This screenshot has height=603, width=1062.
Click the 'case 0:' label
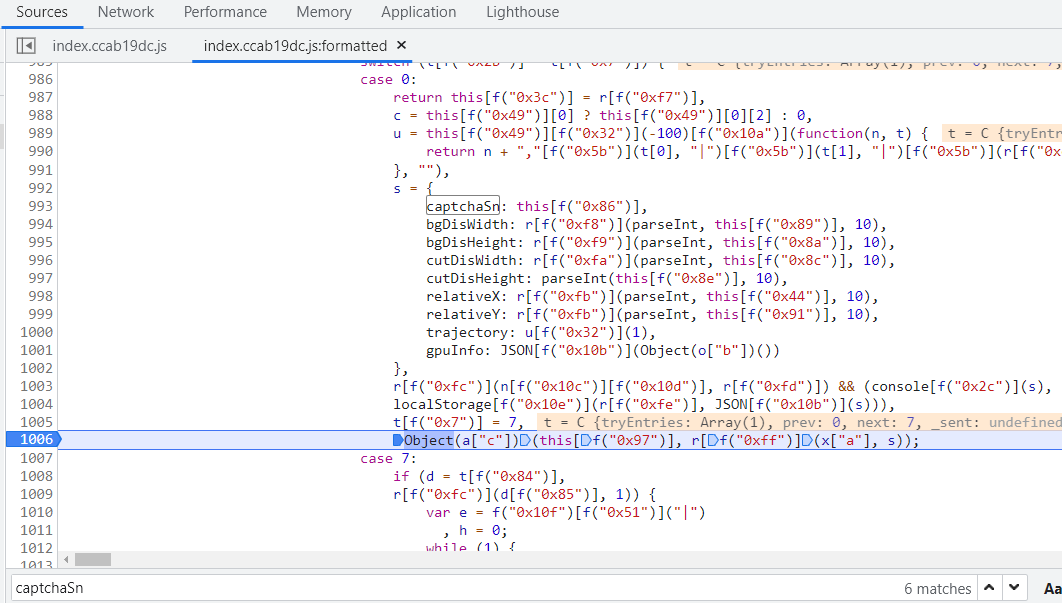[389, 79]
